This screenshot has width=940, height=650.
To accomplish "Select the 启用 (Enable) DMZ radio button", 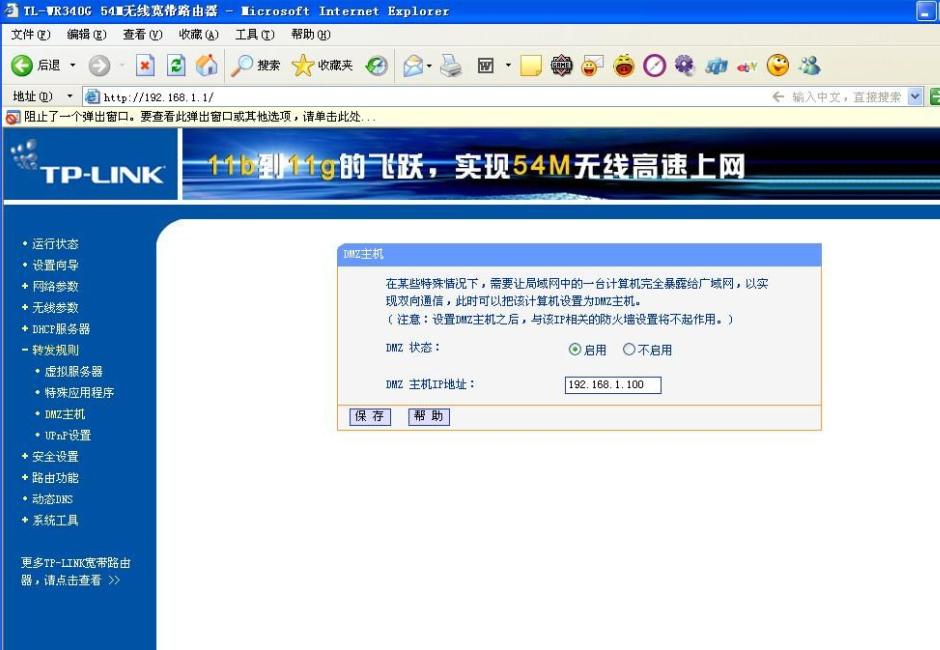I will tap(575, 350).
